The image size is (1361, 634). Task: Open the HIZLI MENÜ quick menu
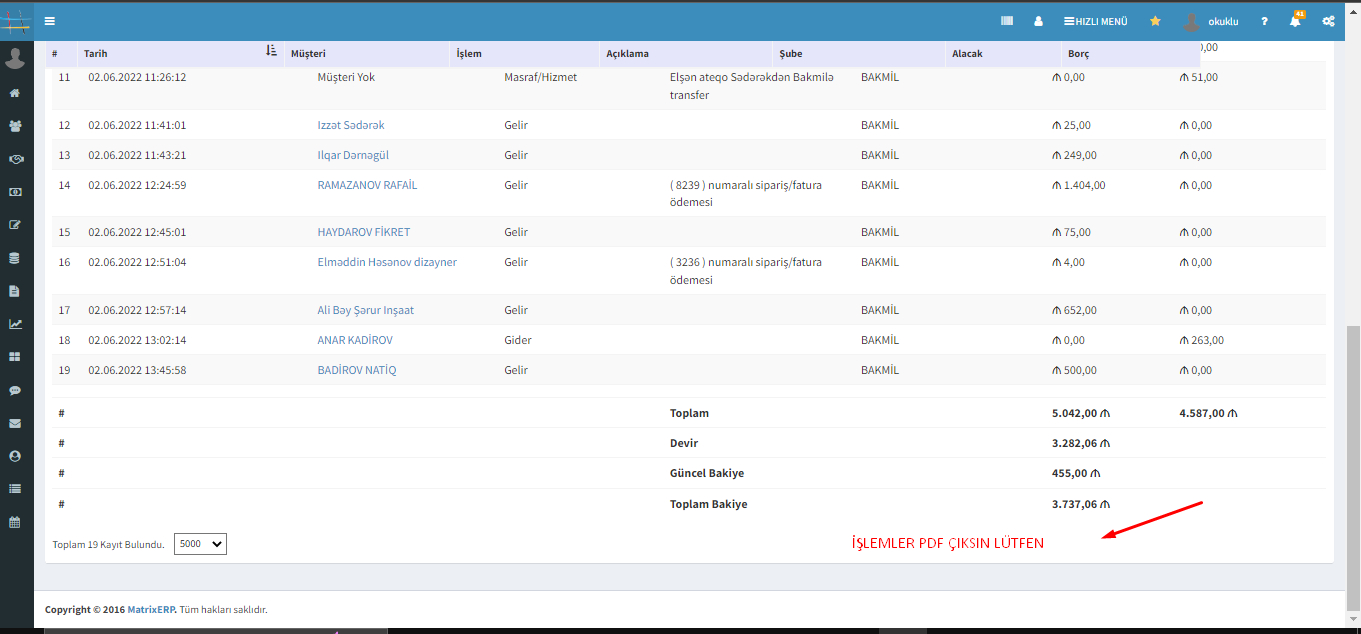point(1095,21)
